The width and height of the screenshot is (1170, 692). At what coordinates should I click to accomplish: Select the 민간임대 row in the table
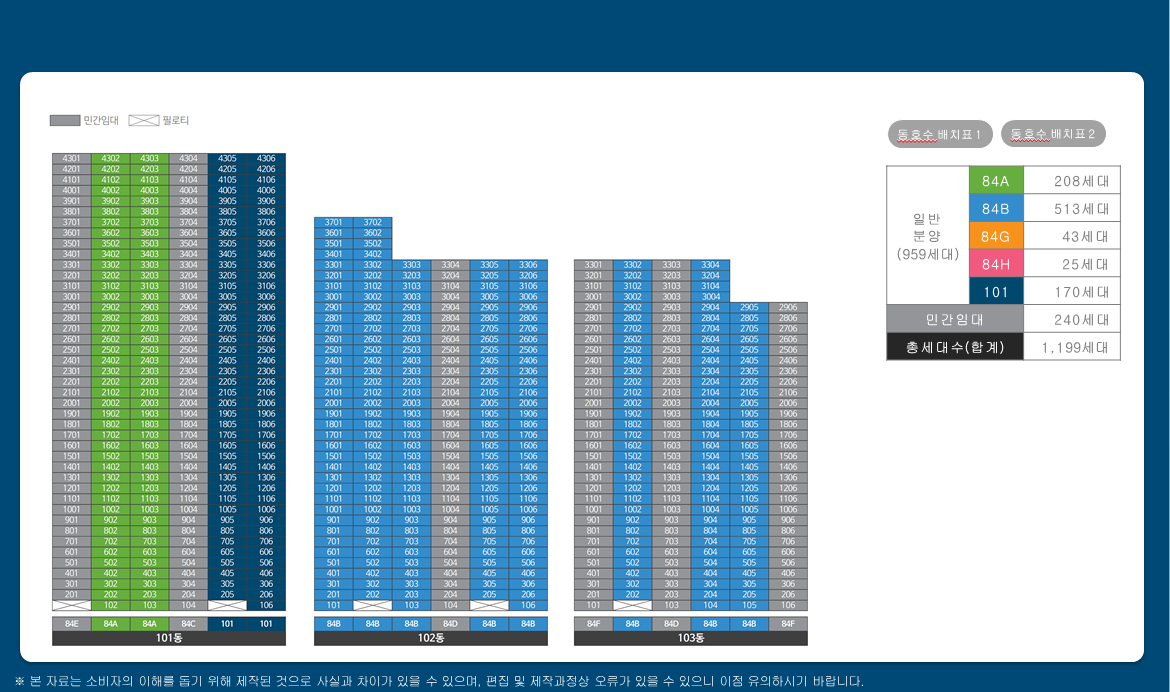(954, 320)
